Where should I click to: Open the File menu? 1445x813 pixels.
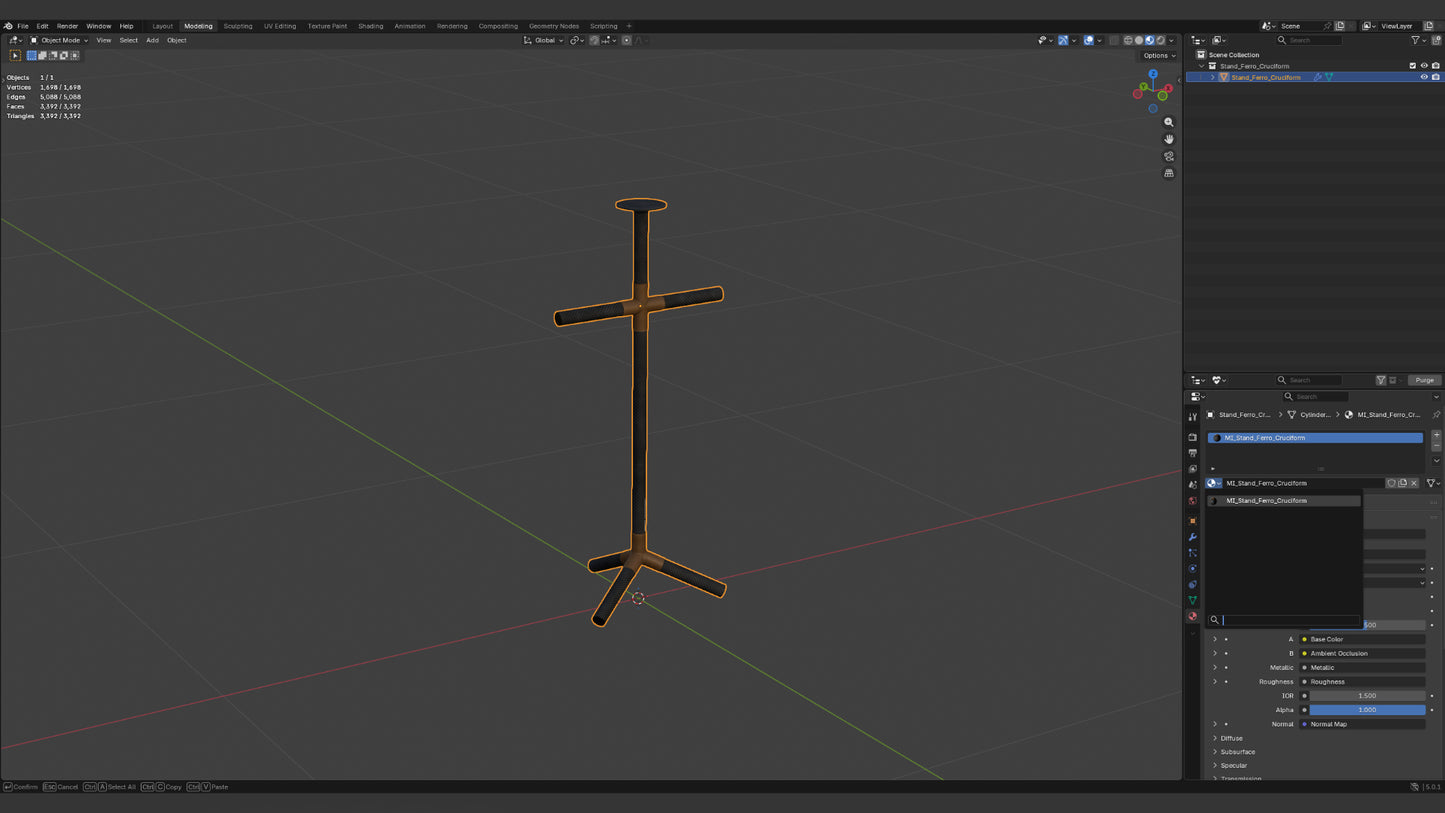pyautogui.click(x=23, y=26)
